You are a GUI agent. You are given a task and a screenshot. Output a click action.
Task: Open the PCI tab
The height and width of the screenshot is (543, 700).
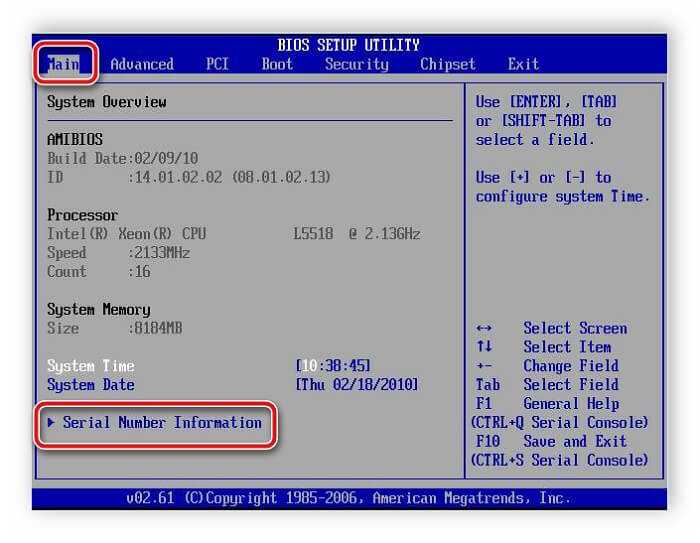click(x=217, y=64)
